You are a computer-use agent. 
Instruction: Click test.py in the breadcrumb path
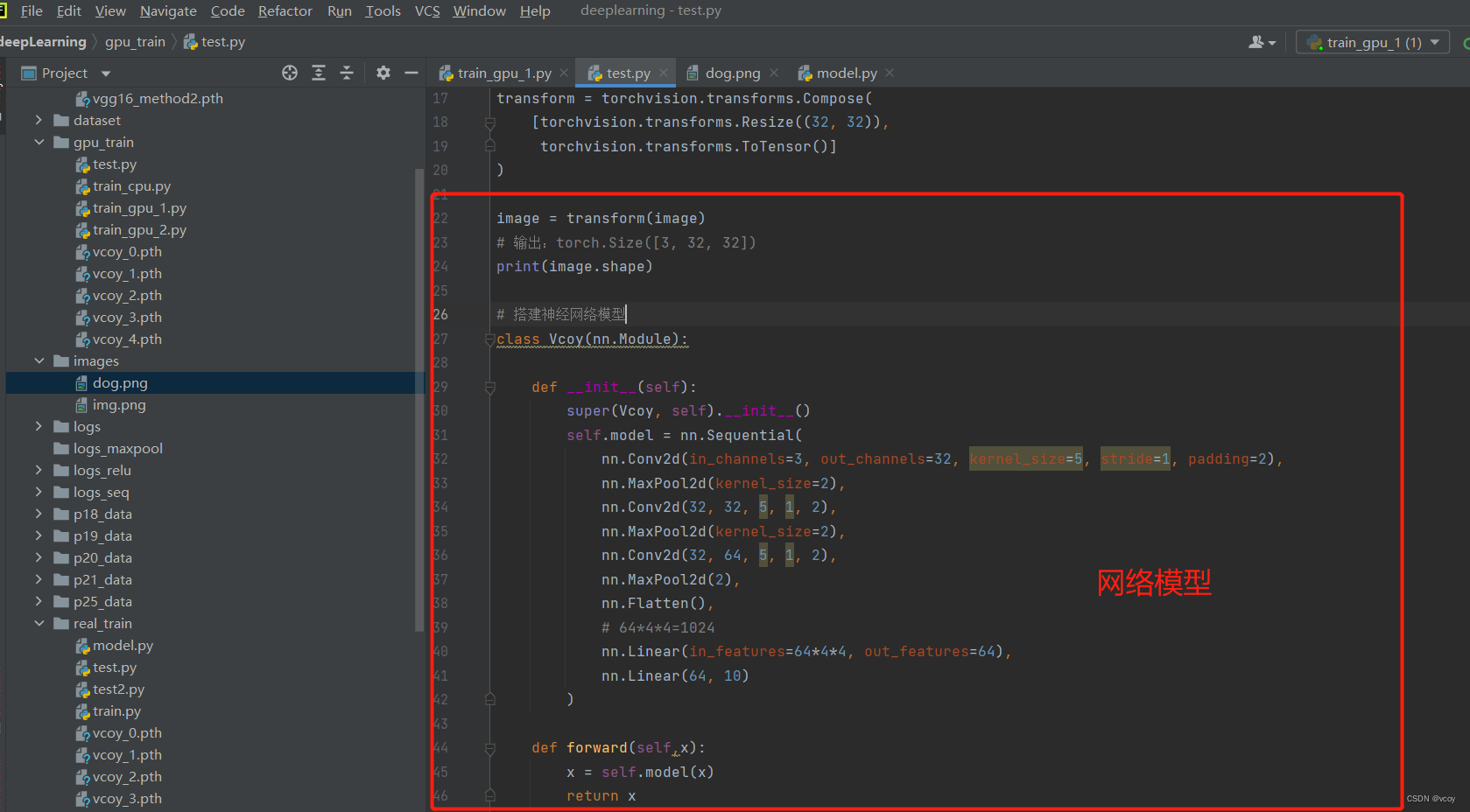(215, 41)
